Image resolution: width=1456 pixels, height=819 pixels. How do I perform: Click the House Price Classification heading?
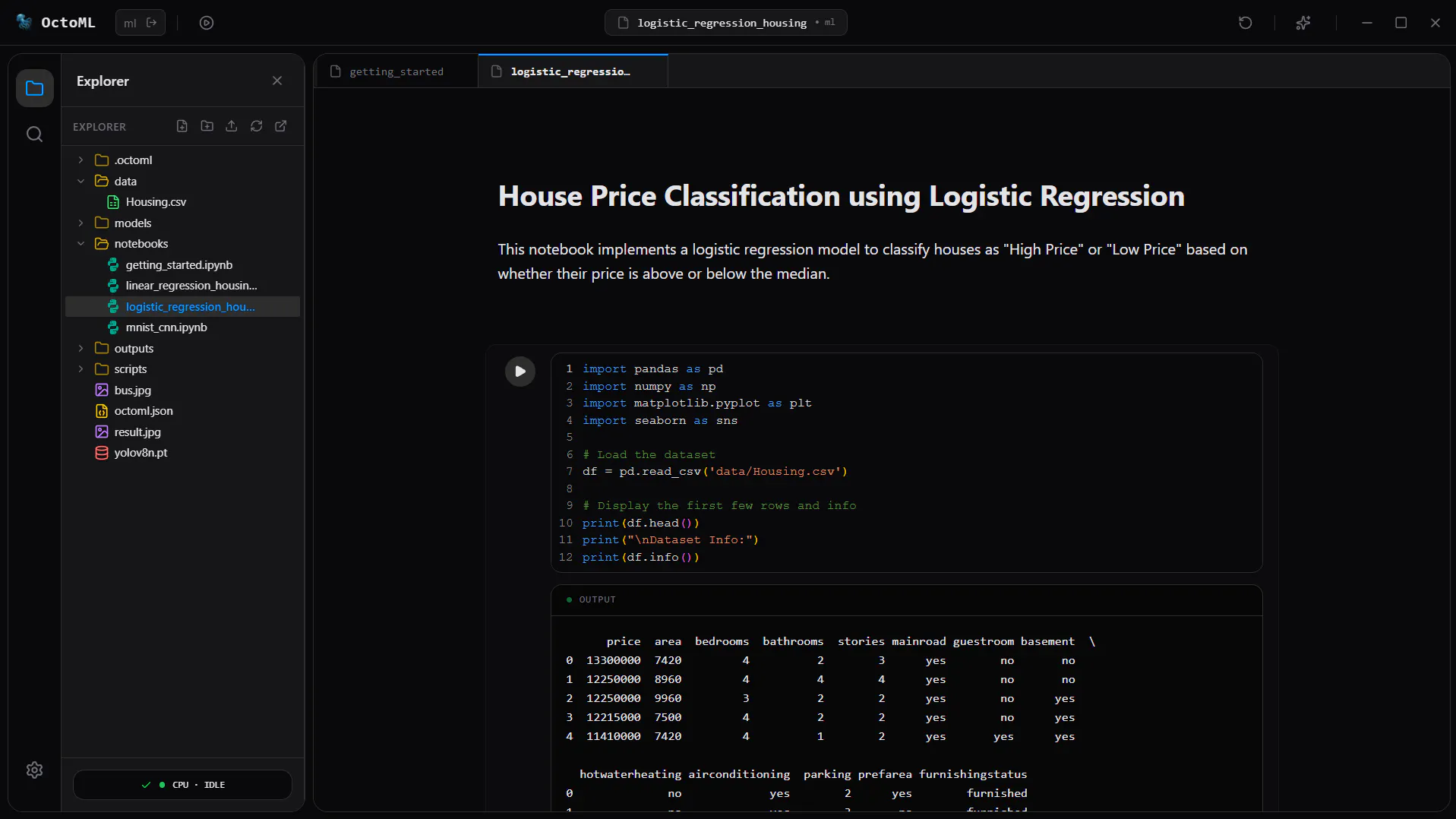click(x=841, y=196)
